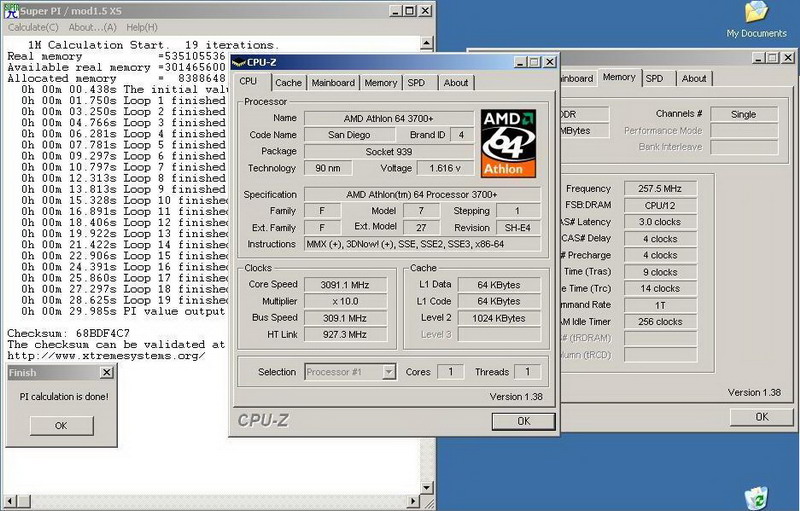Click the Channels # value 'Single'

point(744,114)
